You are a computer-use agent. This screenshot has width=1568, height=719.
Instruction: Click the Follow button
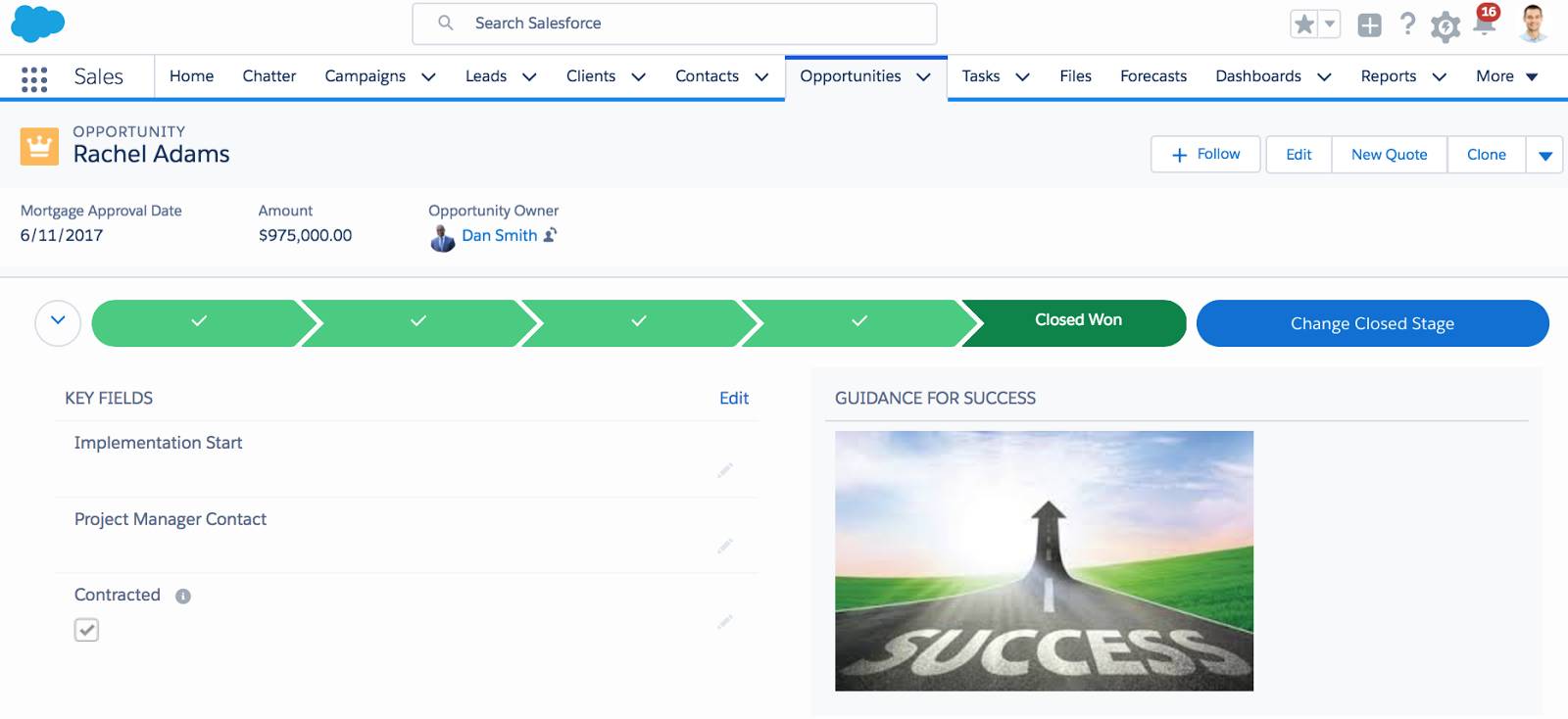[x=1205, y=155]
